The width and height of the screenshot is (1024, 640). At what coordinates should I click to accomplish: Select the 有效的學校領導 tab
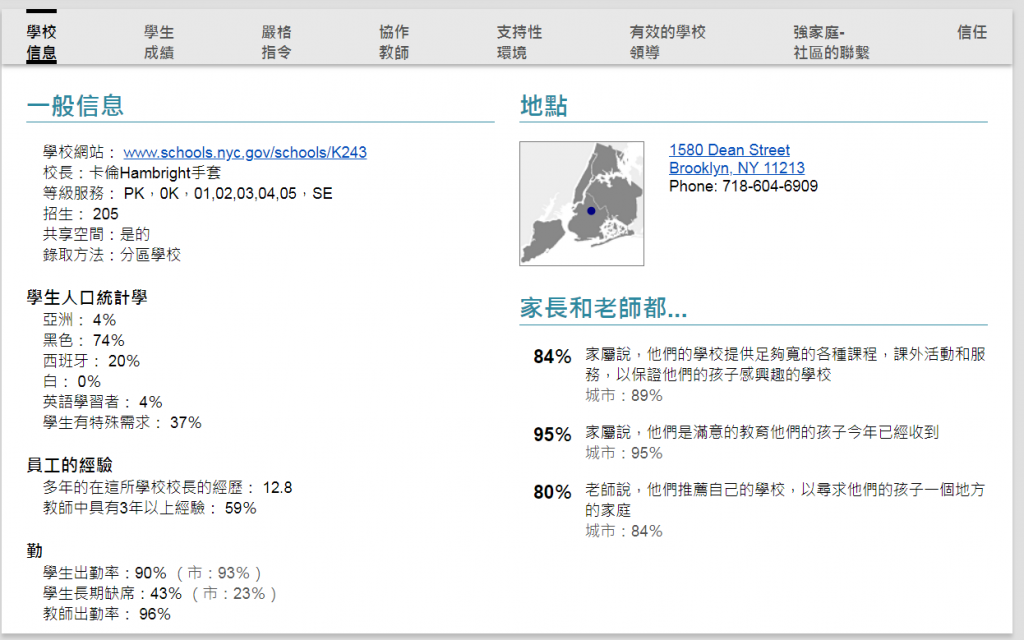667,42
